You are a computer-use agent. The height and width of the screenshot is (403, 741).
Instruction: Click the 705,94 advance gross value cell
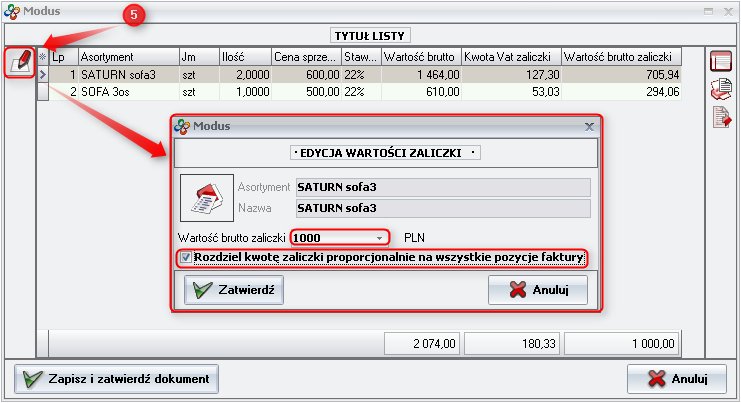(x=621, y=75)
